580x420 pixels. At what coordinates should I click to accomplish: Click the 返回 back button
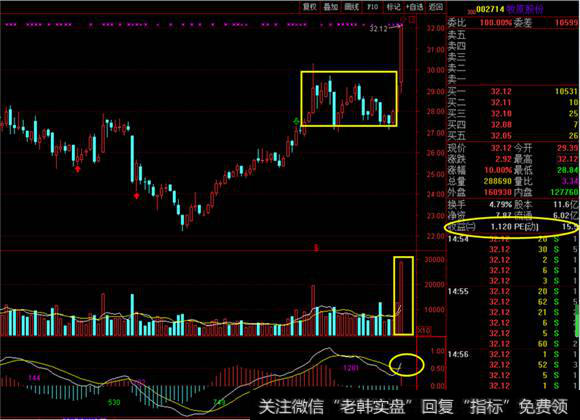pyautogui.click(x=435, y=7)
